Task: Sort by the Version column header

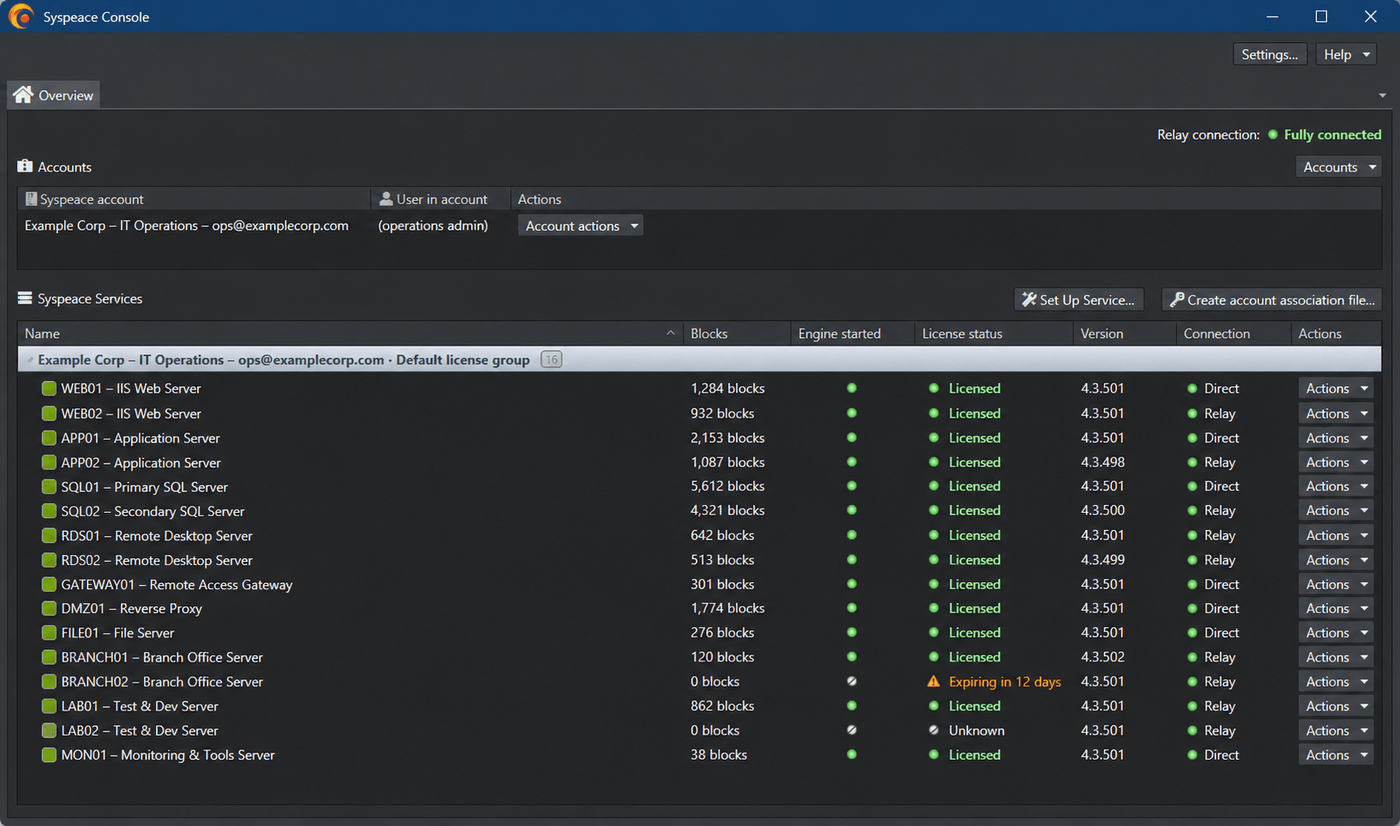Action: coord(1125,334)
